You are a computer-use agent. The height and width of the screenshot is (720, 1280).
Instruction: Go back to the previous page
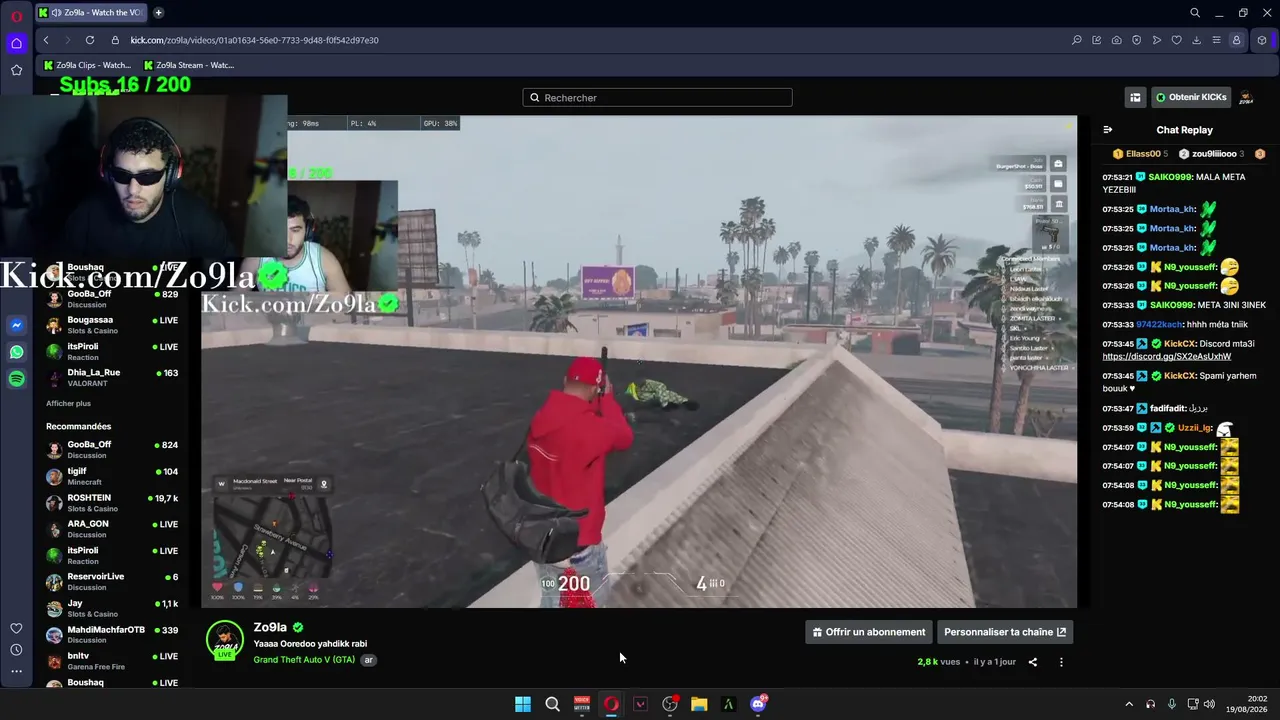point(46,40)
